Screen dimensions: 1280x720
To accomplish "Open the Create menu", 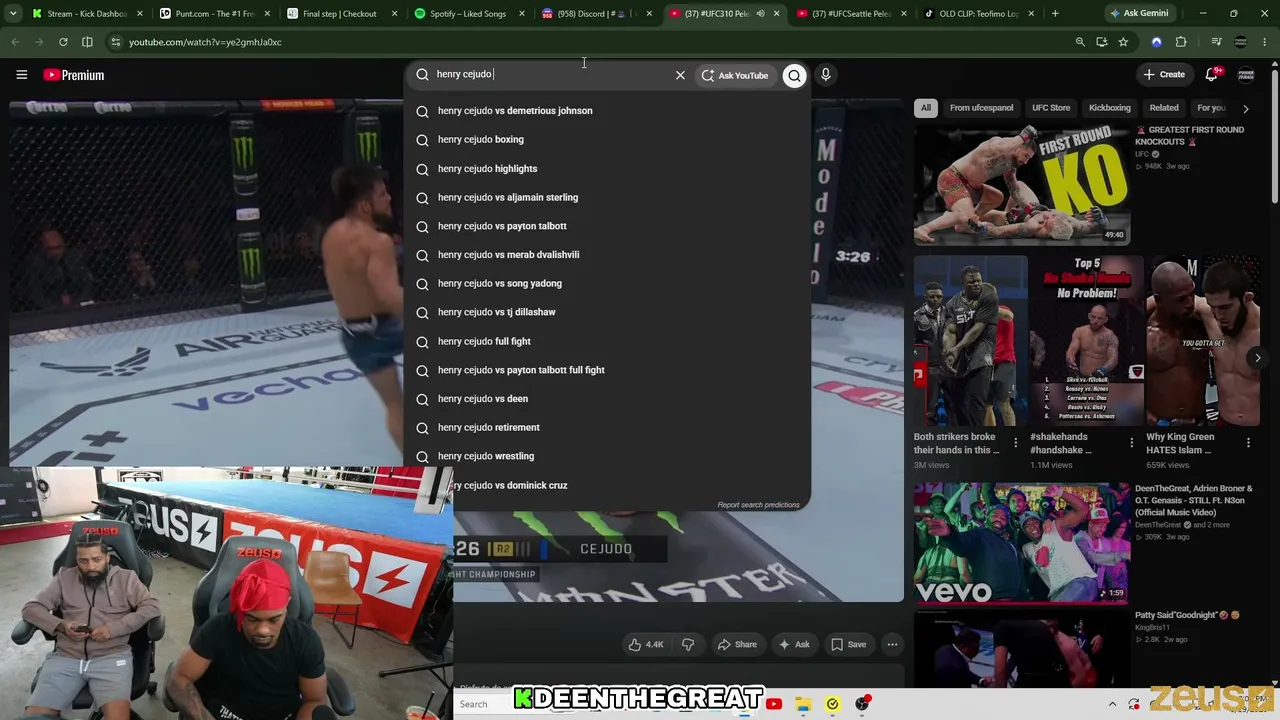I will click(1164, 74).
